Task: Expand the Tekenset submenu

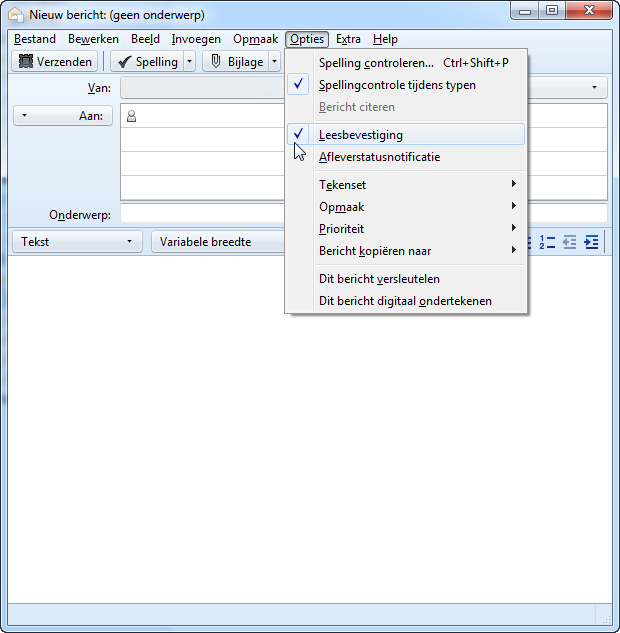Action: [x=406, y=185]
